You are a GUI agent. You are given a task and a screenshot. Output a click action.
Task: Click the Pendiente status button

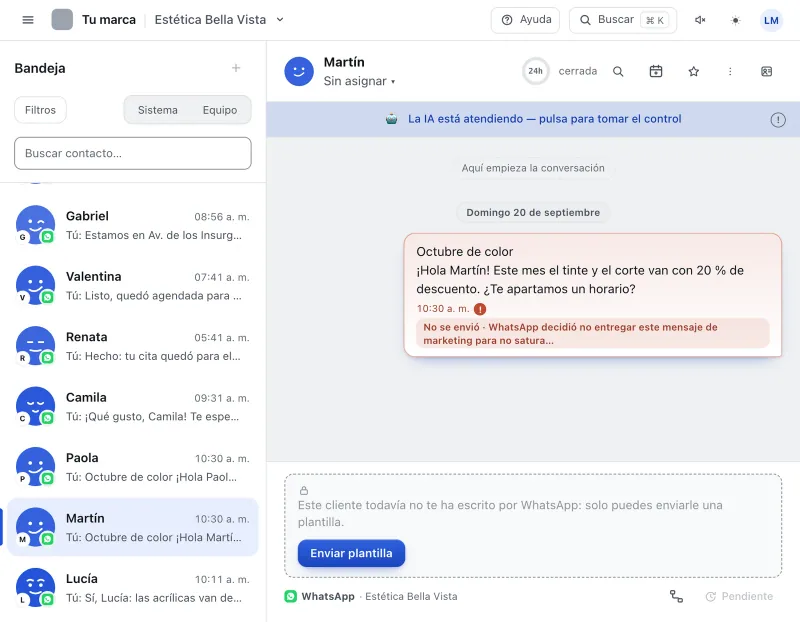pos(739,596)
